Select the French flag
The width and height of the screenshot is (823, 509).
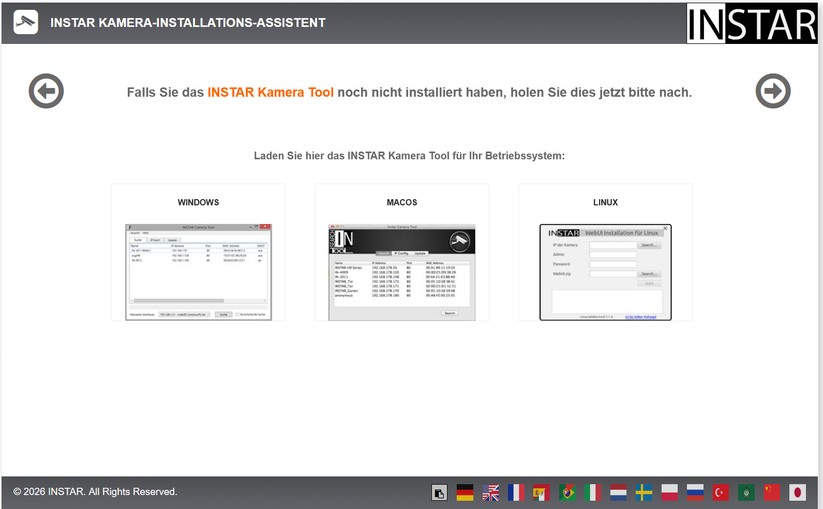[516, 493]
